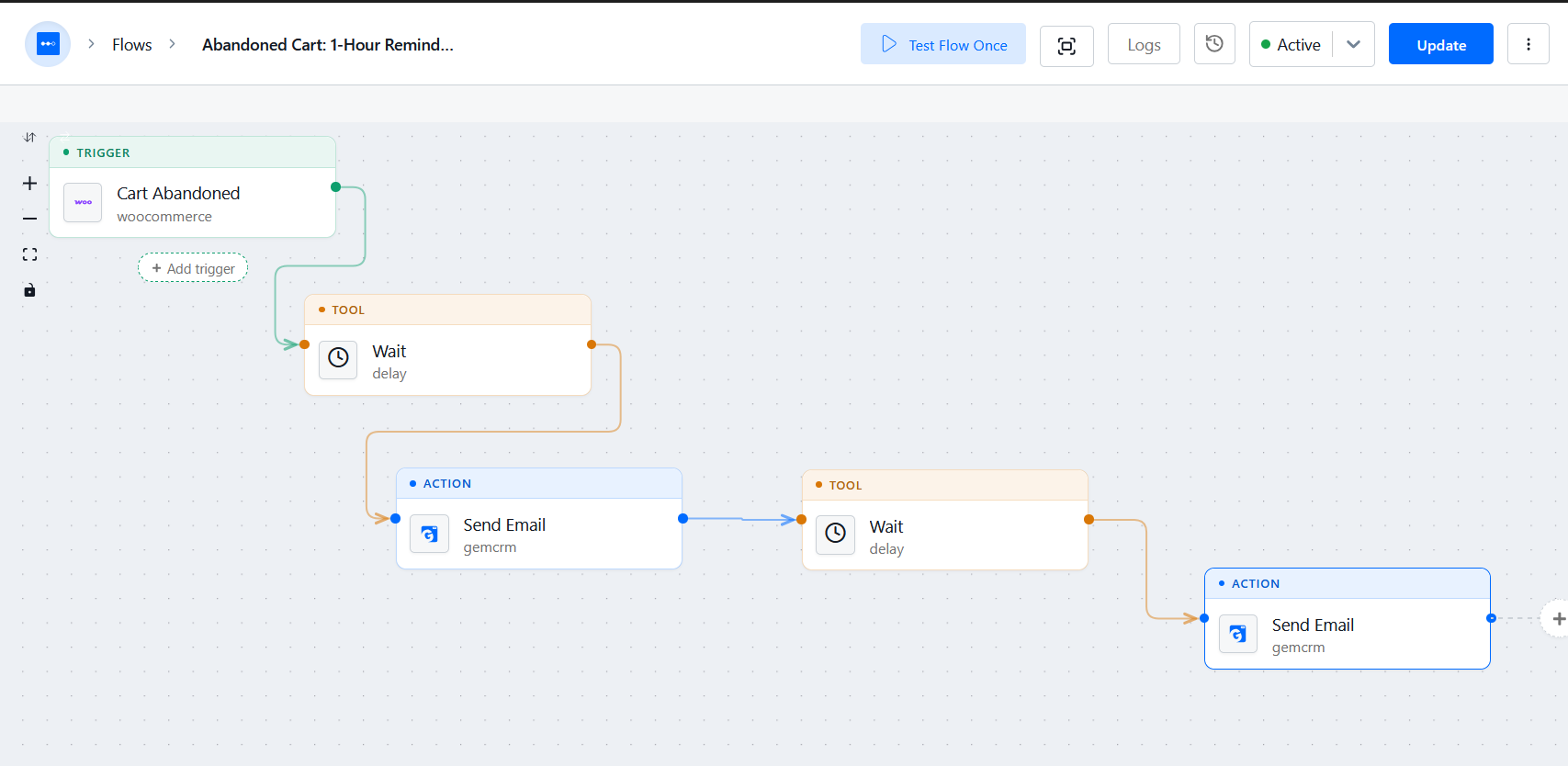Click the last Send Email output connector
Viewport: 1568px width, 766px height.
point(1491,619)
